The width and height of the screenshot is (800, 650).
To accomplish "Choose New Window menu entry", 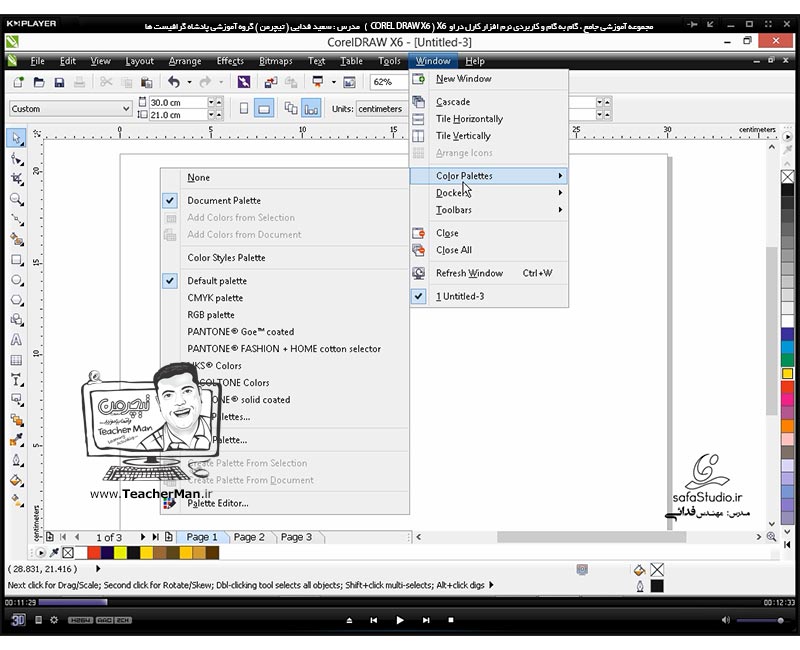I will point(464,79).
